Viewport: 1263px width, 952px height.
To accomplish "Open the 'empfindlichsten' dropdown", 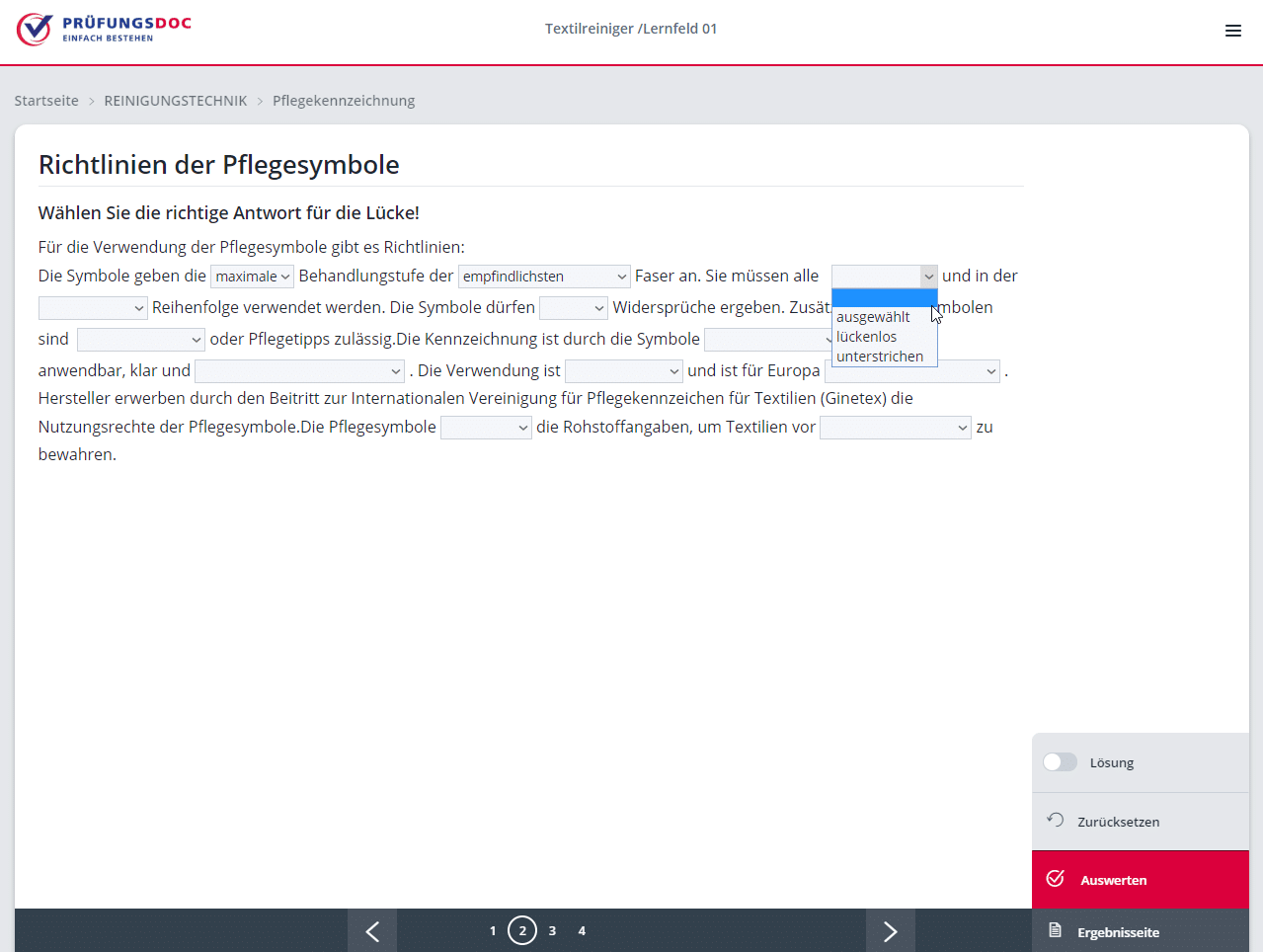I will pyautogui.click(x=543, y=277).
